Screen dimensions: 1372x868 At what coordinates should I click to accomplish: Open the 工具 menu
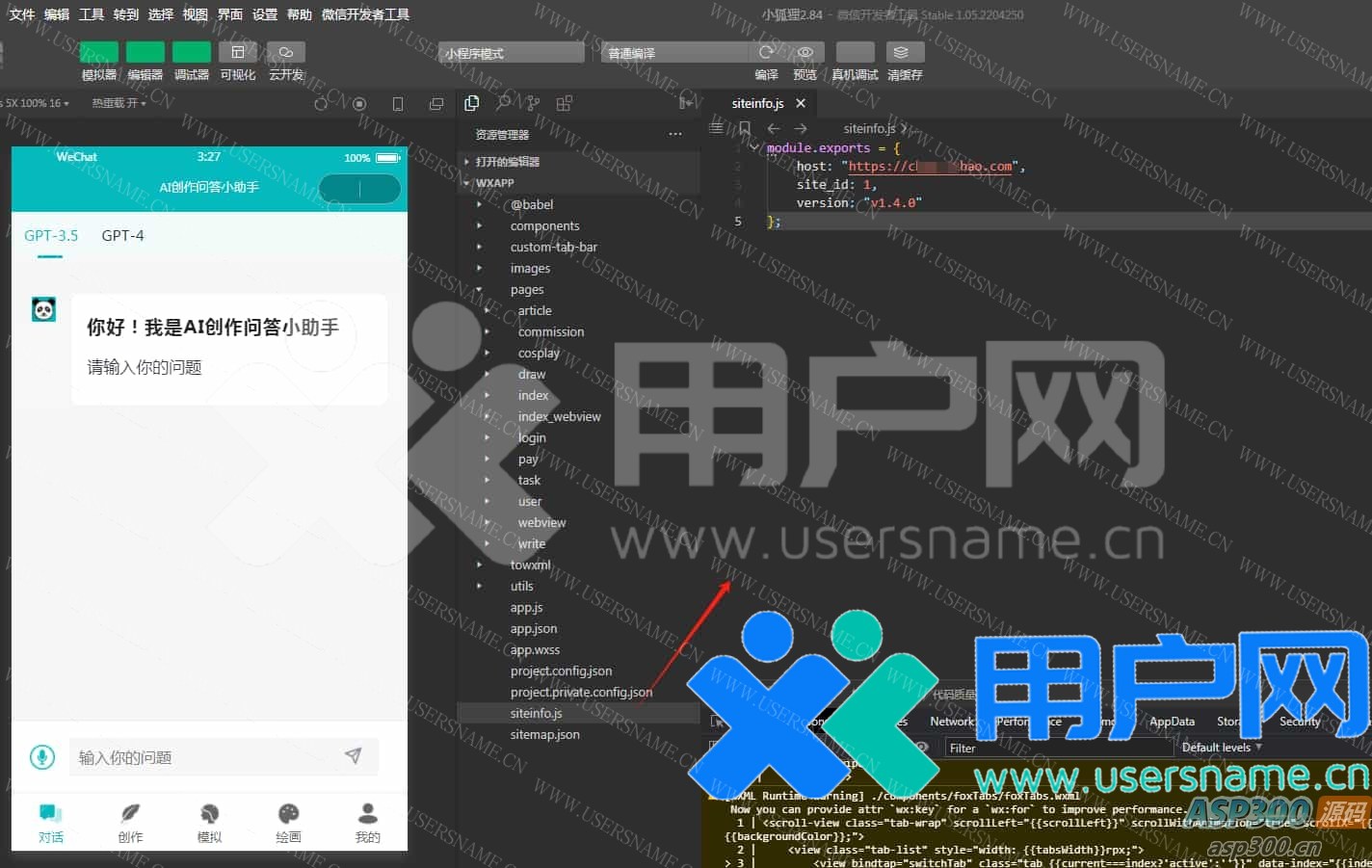click(92, 14)
